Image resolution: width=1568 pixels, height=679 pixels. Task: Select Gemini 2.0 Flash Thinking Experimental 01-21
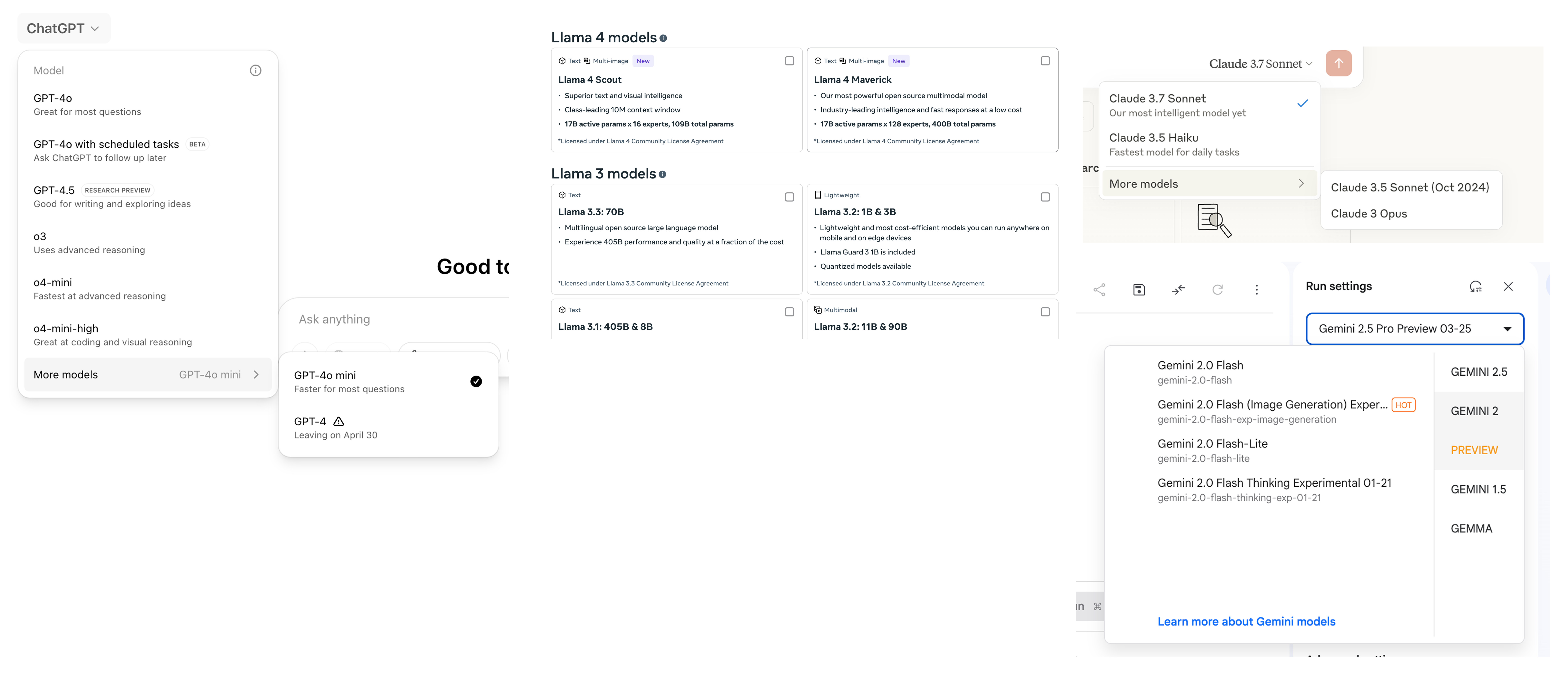(1269, 490)
